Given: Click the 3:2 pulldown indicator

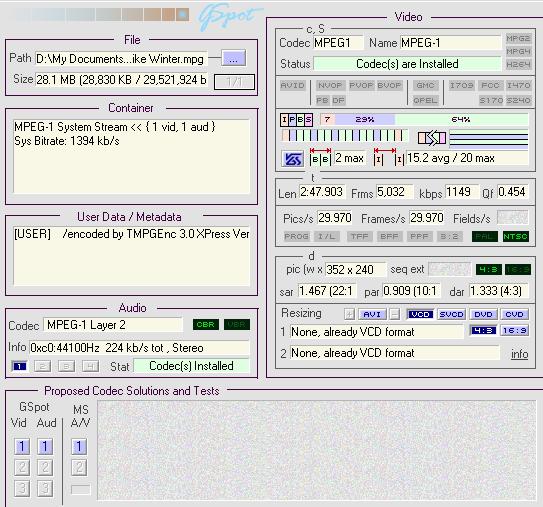Looking at the screenshot, I should tap(449, 237).
